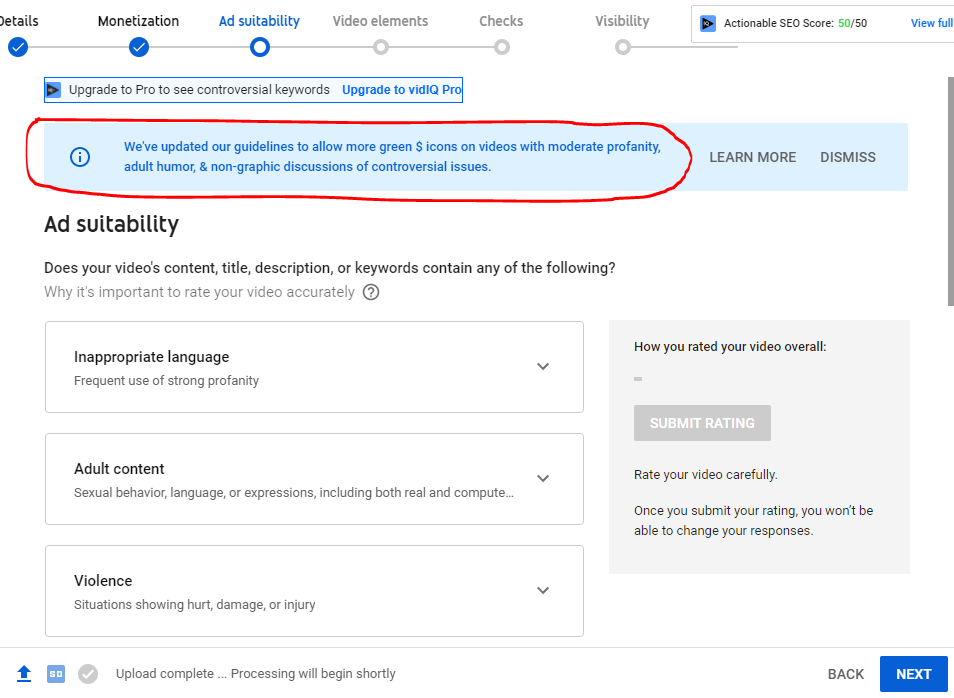954x698 pixels.
Task: Click the Actionable SEO Score 50/50 value
Action: click(x=852, y=24)
